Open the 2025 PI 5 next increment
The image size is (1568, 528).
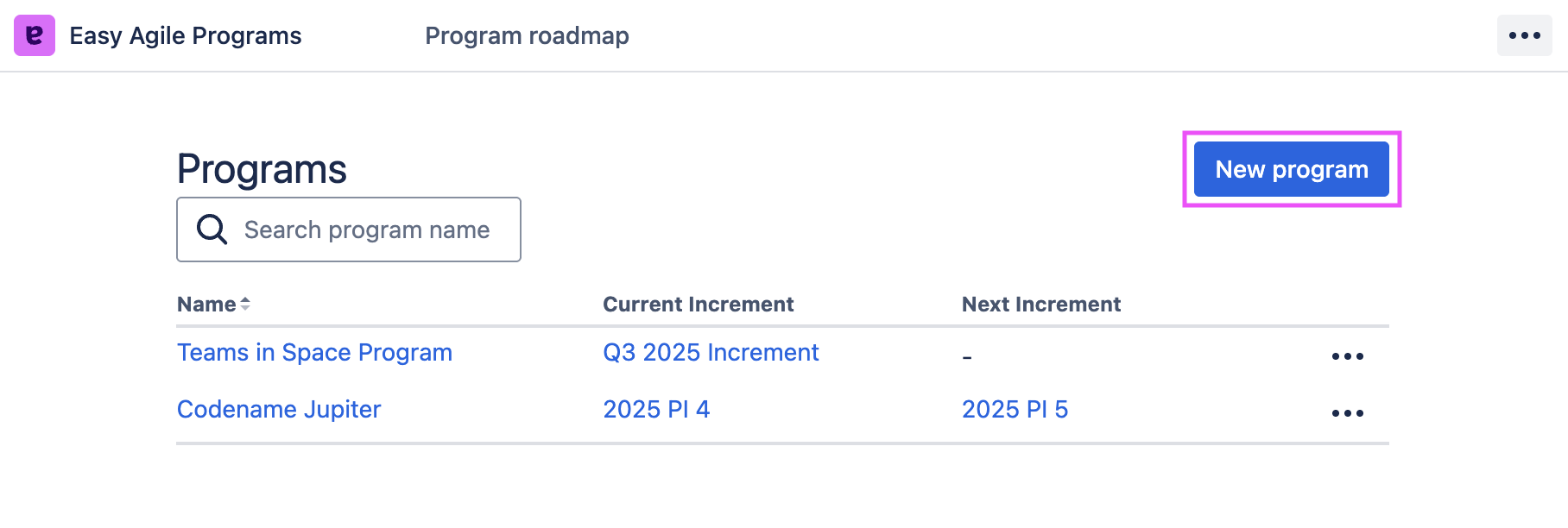[1015, 409]
